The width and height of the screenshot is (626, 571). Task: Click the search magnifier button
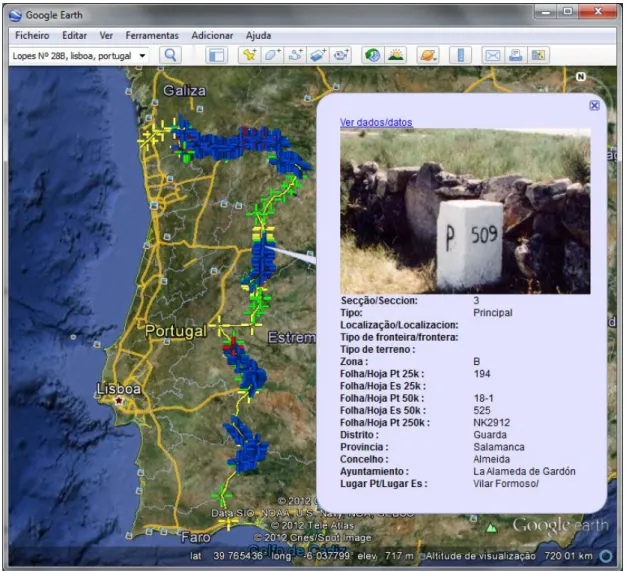tap(170, 55)
